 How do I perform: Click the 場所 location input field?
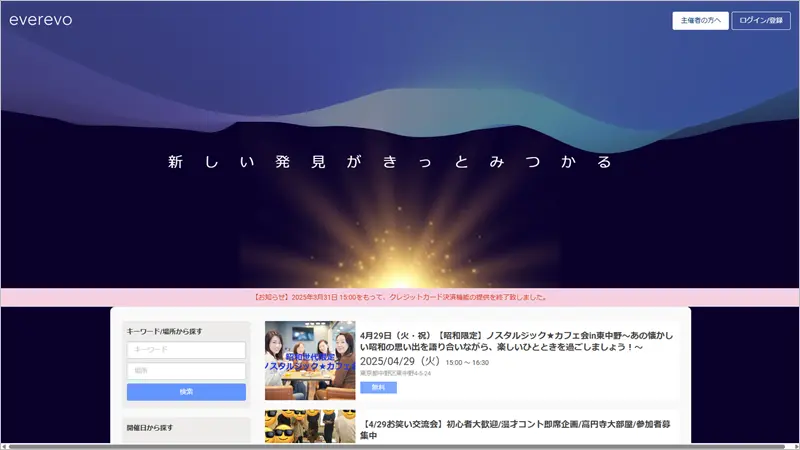pyautogui.click(x=186, y=371)
